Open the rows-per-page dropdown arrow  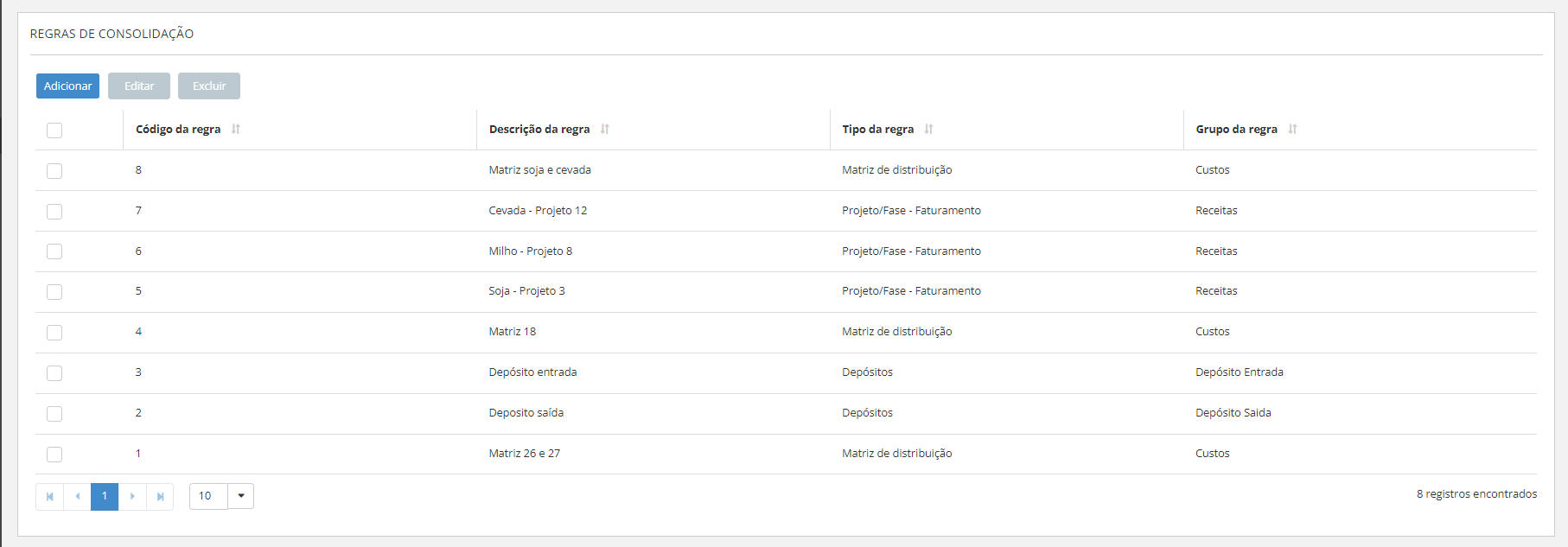point(241,496)
